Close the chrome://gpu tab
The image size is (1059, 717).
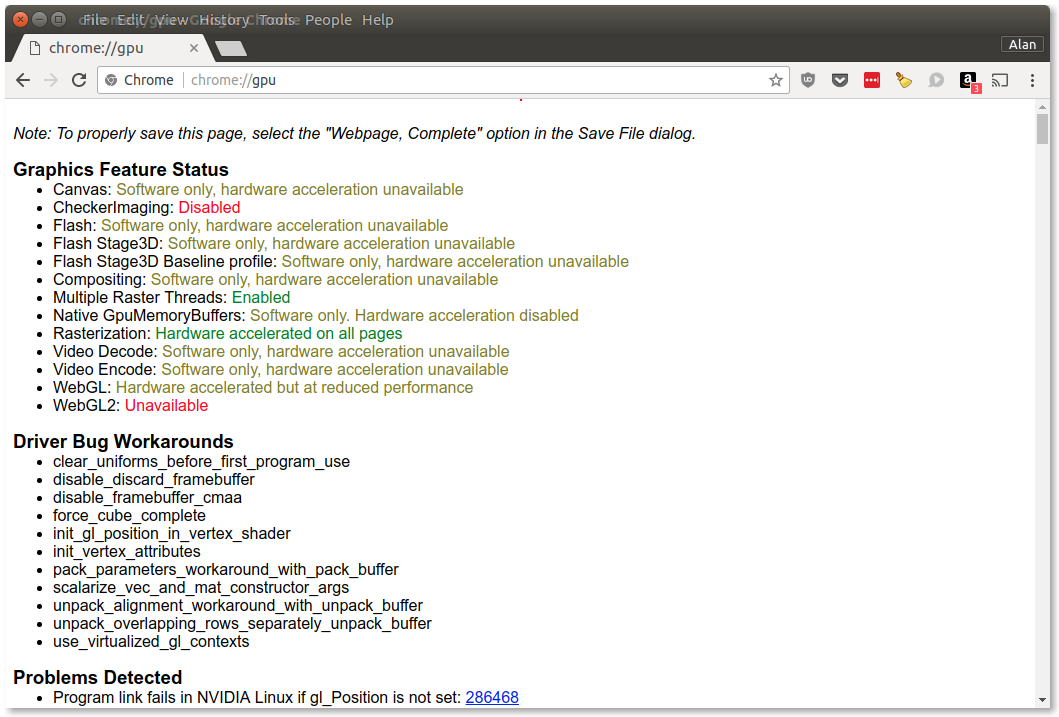tap(194, 48)
